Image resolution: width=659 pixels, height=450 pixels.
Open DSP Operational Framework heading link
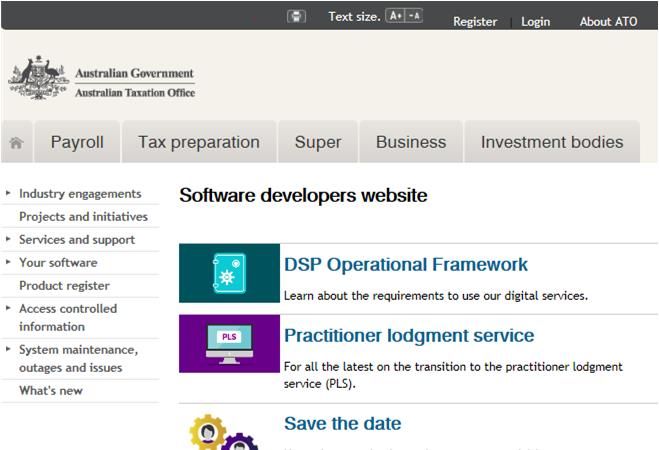406,265
